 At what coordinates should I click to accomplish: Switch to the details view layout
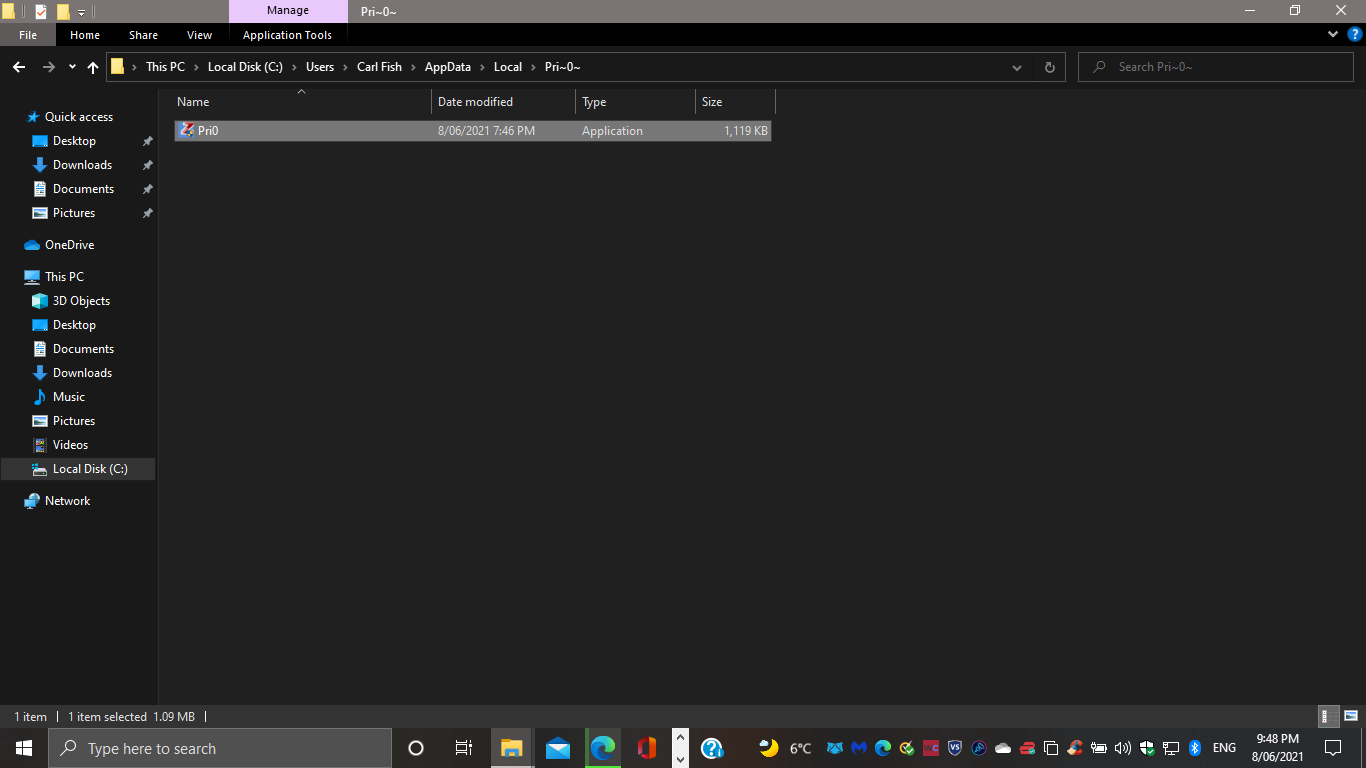(1329, 716)
